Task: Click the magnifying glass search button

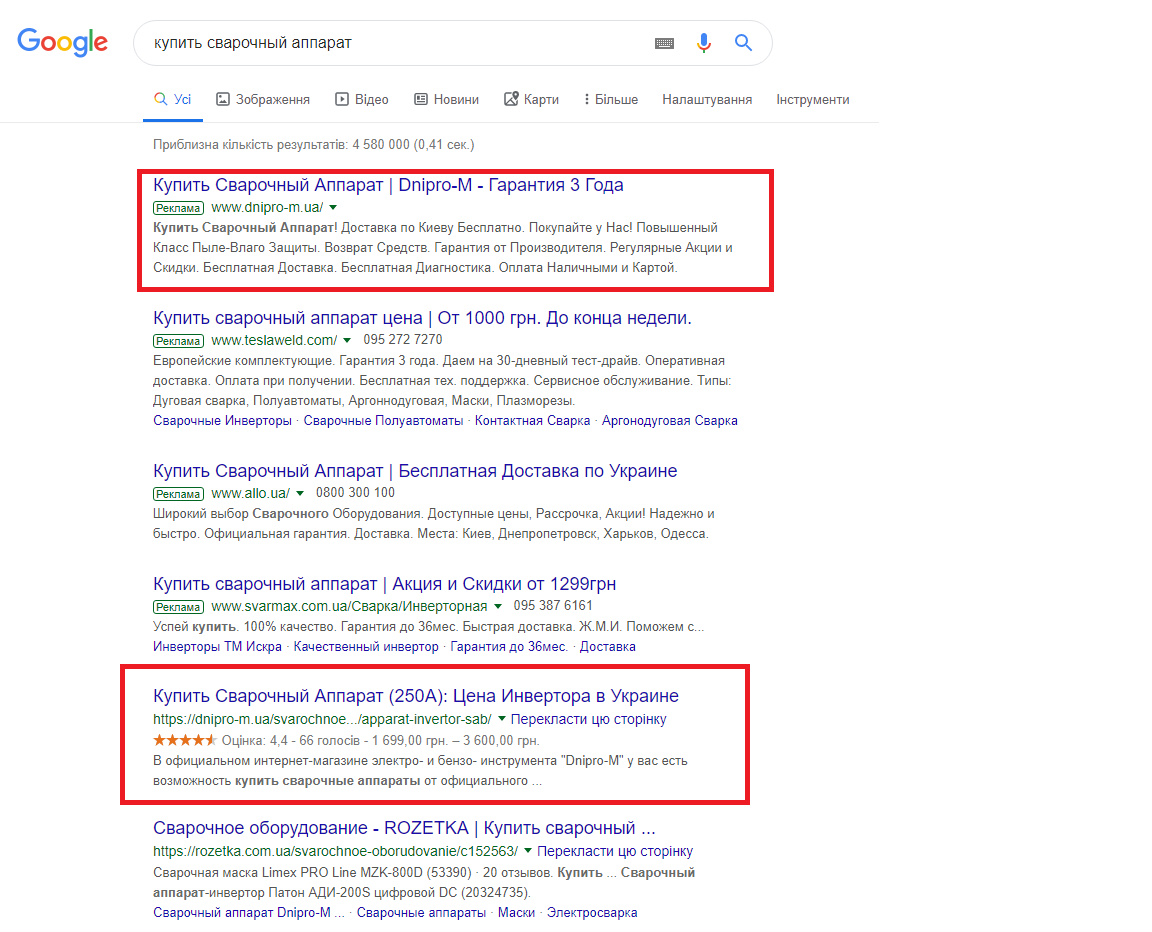Action: coord(743,43)
